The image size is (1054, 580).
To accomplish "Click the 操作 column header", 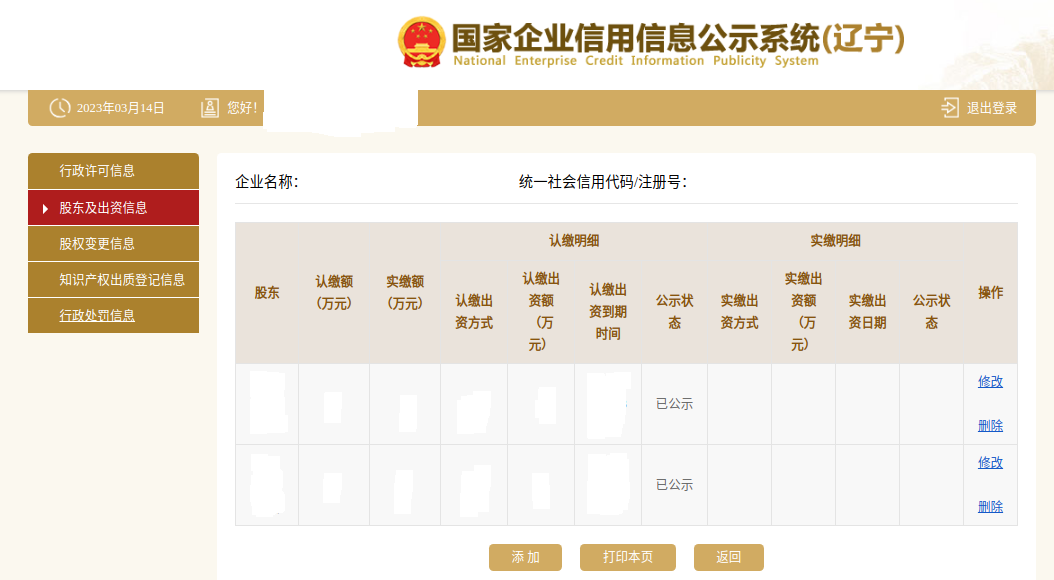I will (x=990, y=292).
